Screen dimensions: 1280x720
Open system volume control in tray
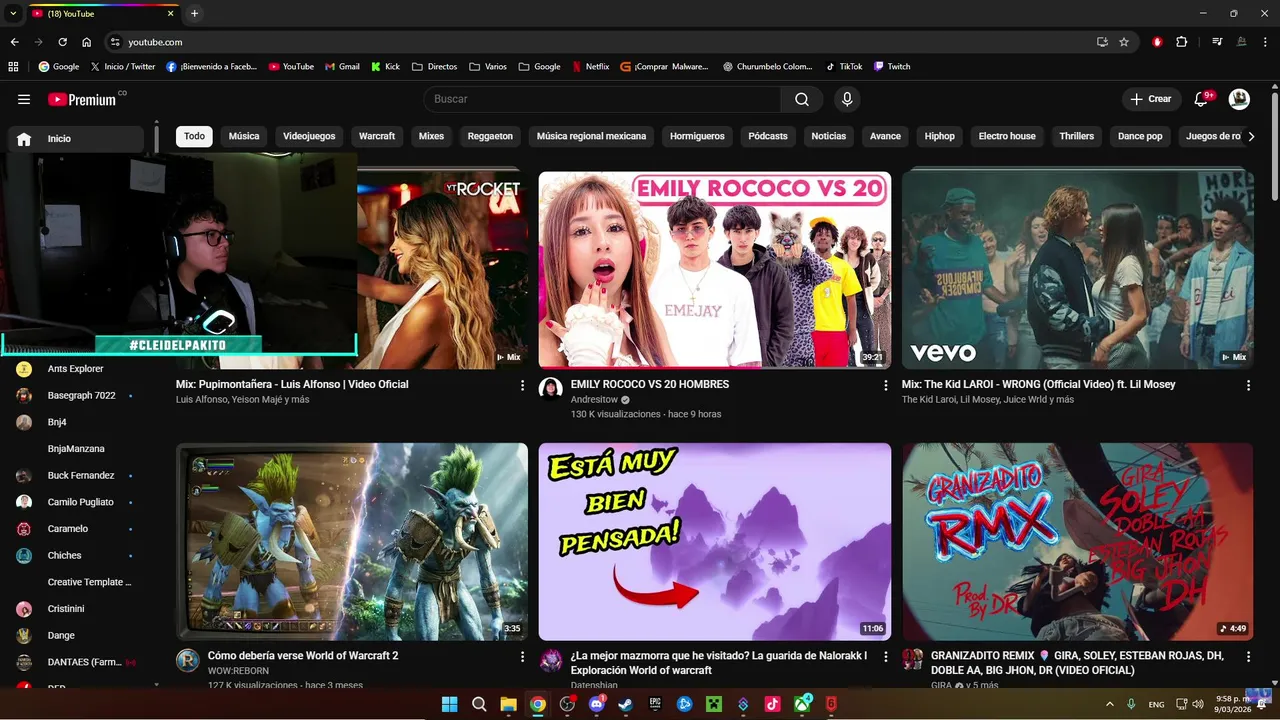coord(1198,704)
